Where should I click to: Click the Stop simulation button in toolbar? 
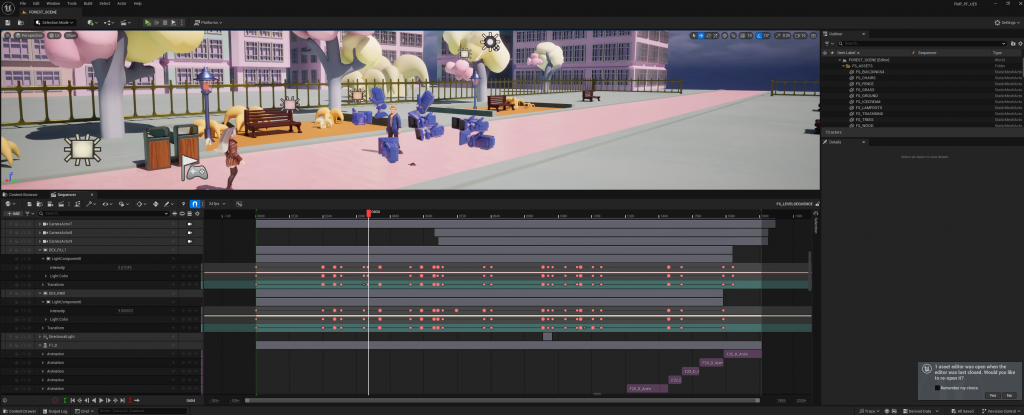[166, 21]
